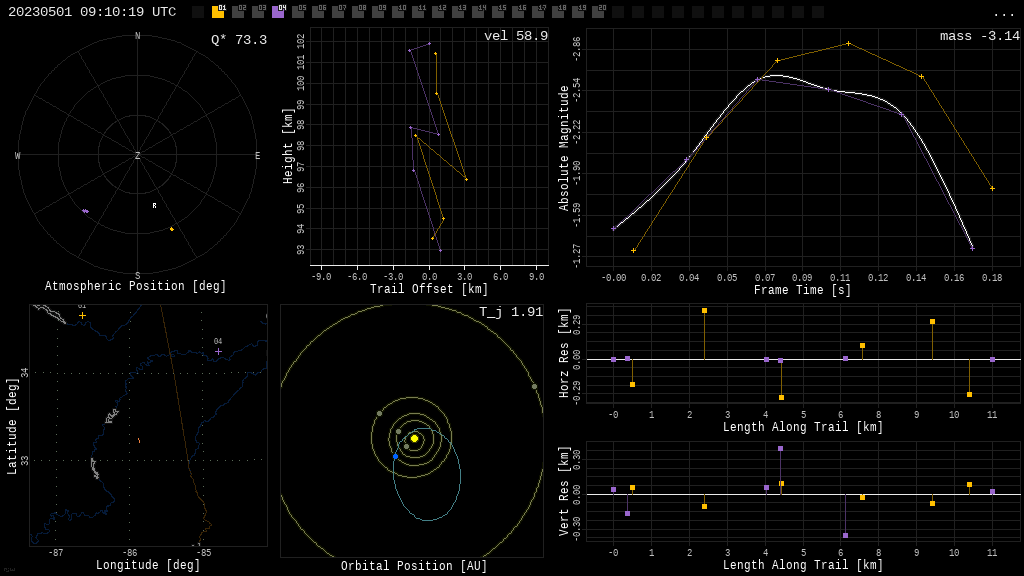Click the highest purple vertical residual marker
1024x576 pixels.
pos(780,448)
